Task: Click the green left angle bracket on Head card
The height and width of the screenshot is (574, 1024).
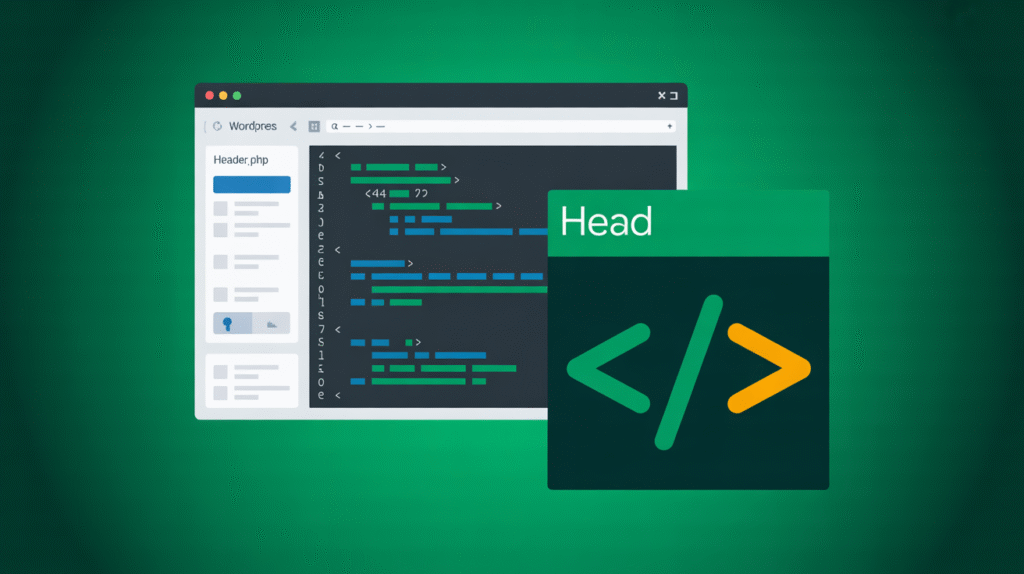Action: coord(601,369)
